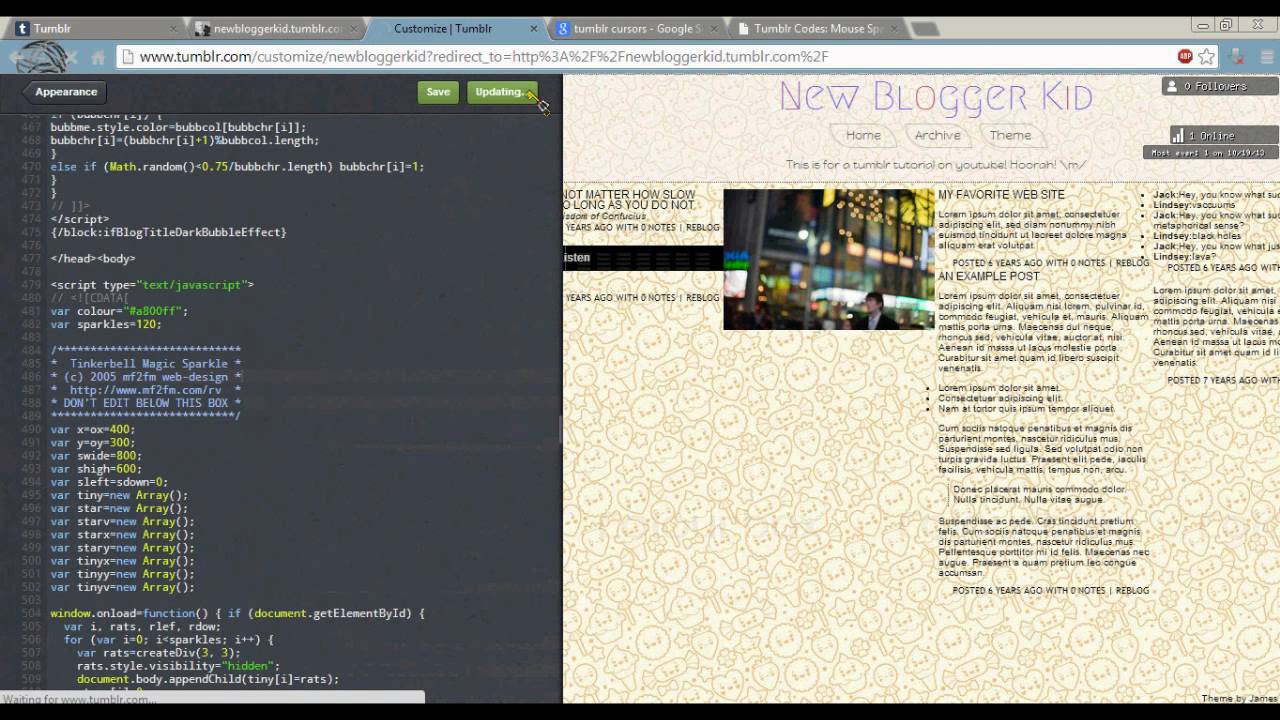
Task: Go to the browser home page icon
Action: pyautogui.click(x=98, y=57)
